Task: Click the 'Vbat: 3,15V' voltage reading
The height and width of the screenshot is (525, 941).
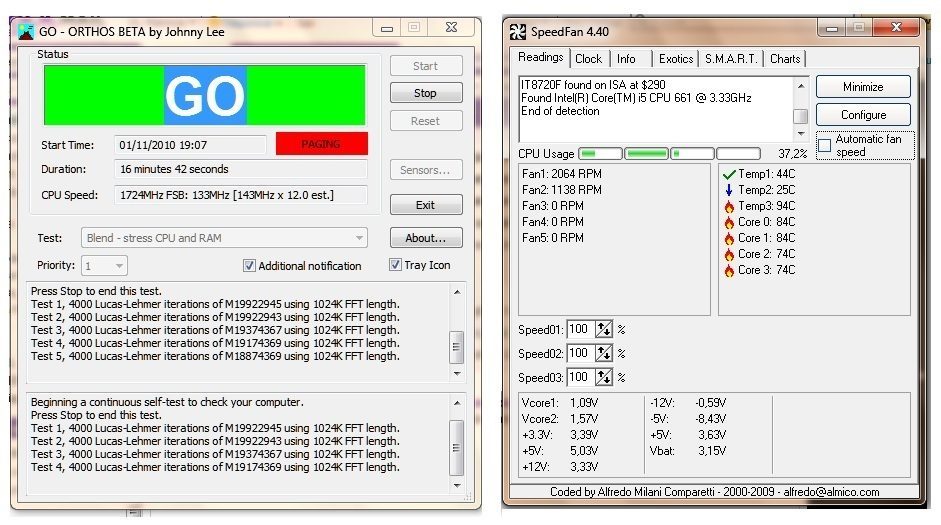Action: [x=688, y=451]
